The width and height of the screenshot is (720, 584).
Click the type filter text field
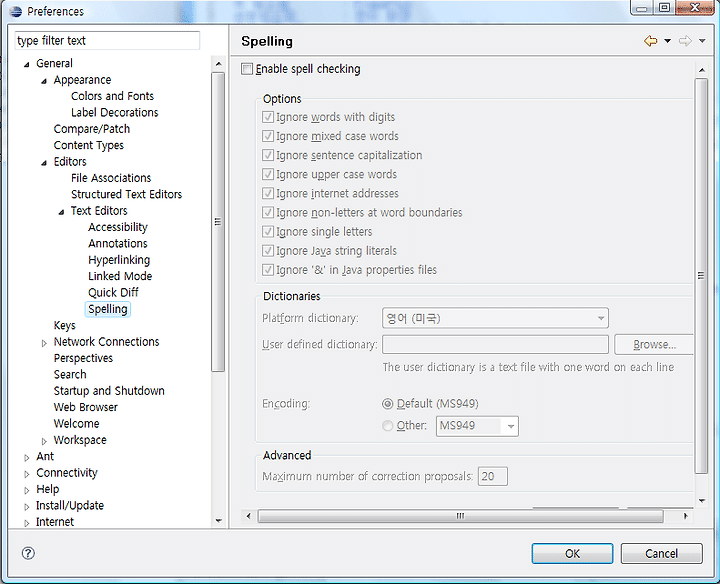(107, 40)
